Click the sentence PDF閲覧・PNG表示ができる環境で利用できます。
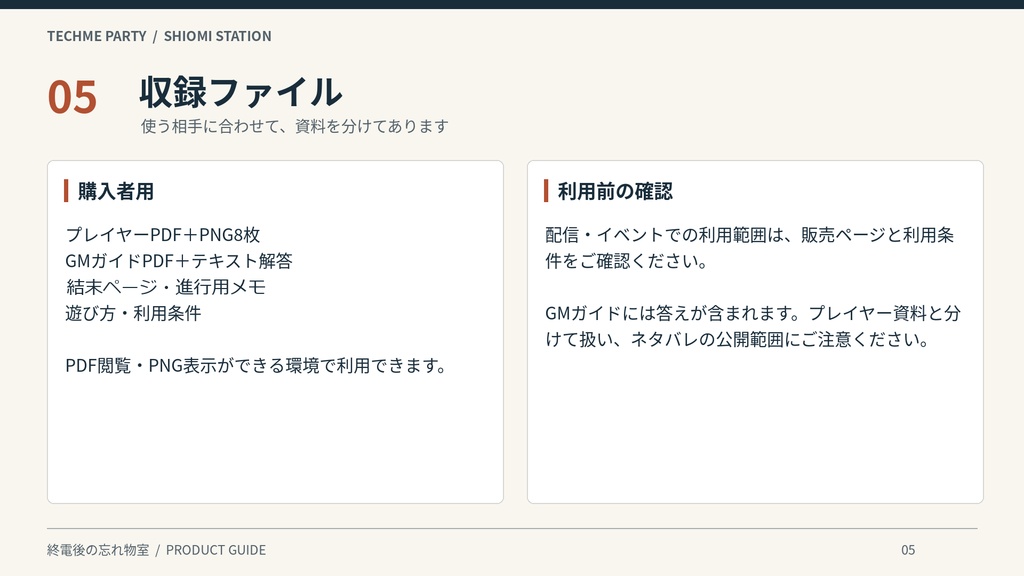The height and width of the screenshot is (576, 1024). point(256,365)
